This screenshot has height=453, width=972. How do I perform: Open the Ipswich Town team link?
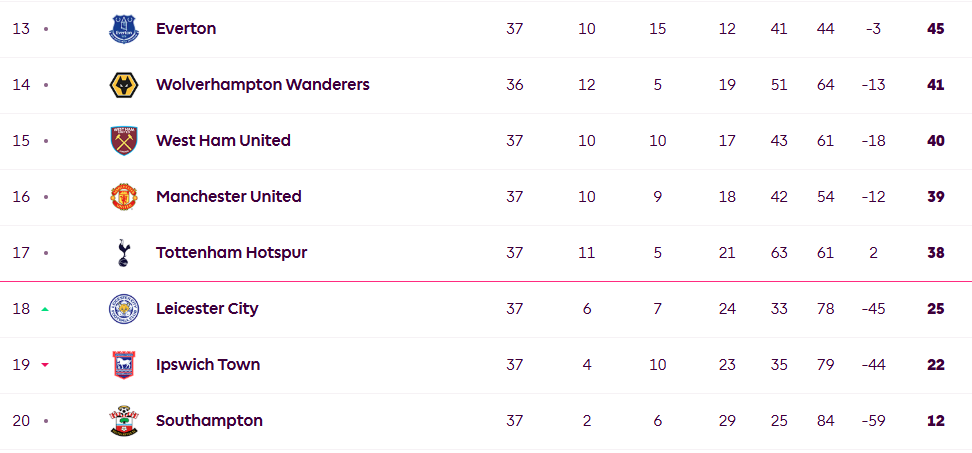(208, 365)
